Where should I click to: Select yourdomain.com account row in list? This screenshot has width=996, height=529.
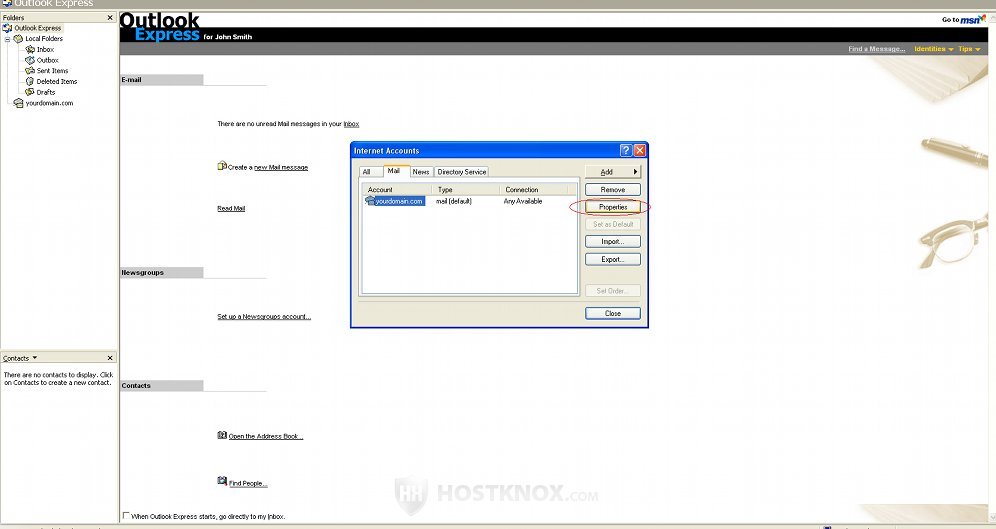(x=469, y=201)
